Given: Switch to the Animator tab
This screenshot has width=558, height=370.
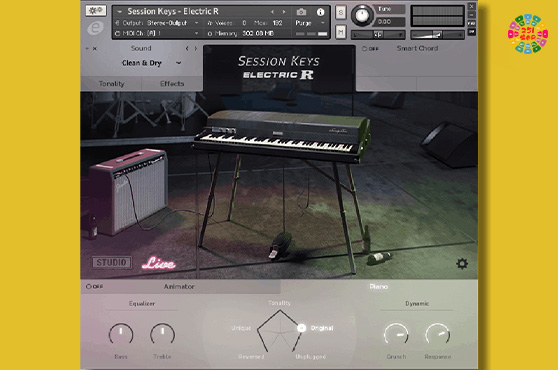Looking at the screenshot, I should (x=179, y=286).
